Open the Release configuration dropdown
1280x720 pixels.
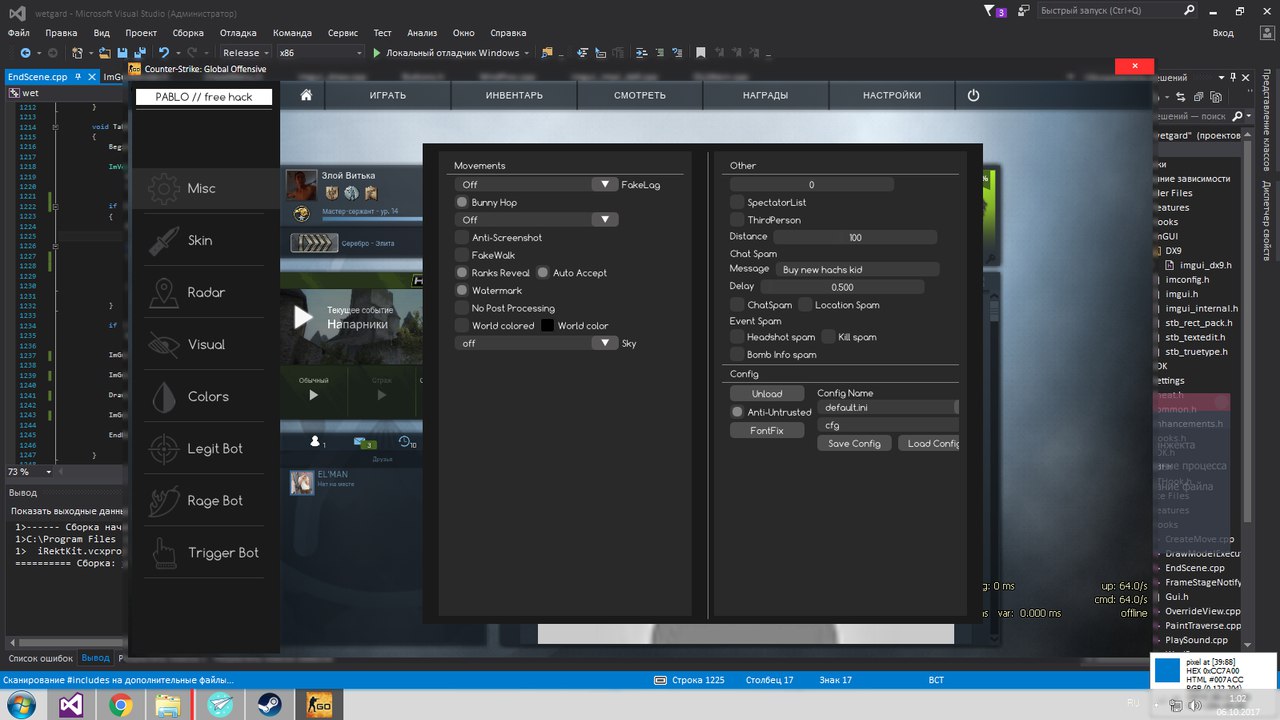point(245,53)
